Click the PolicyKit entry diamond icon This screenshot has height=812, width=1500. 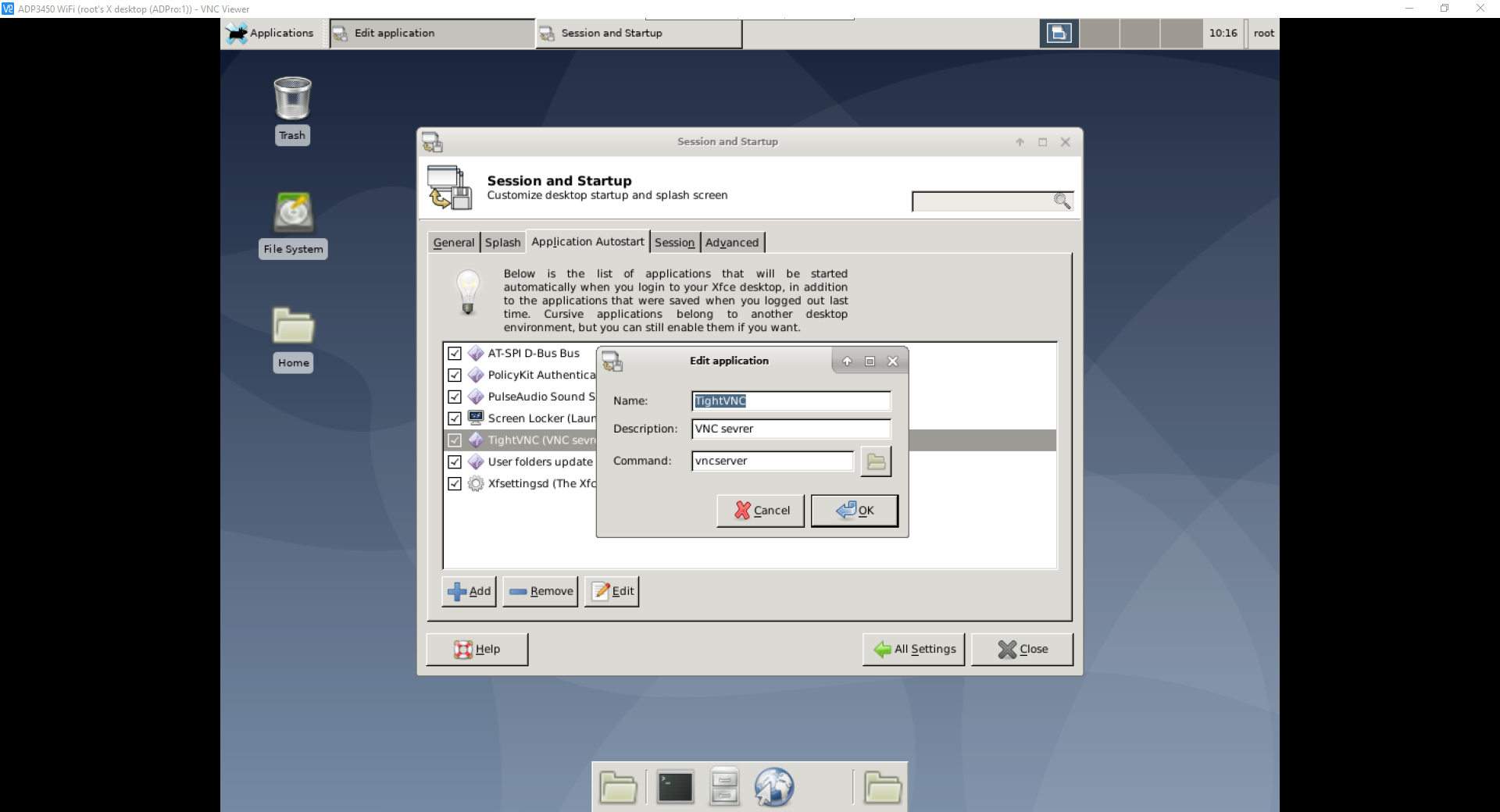pyautogui.click(x=476, y=376)
